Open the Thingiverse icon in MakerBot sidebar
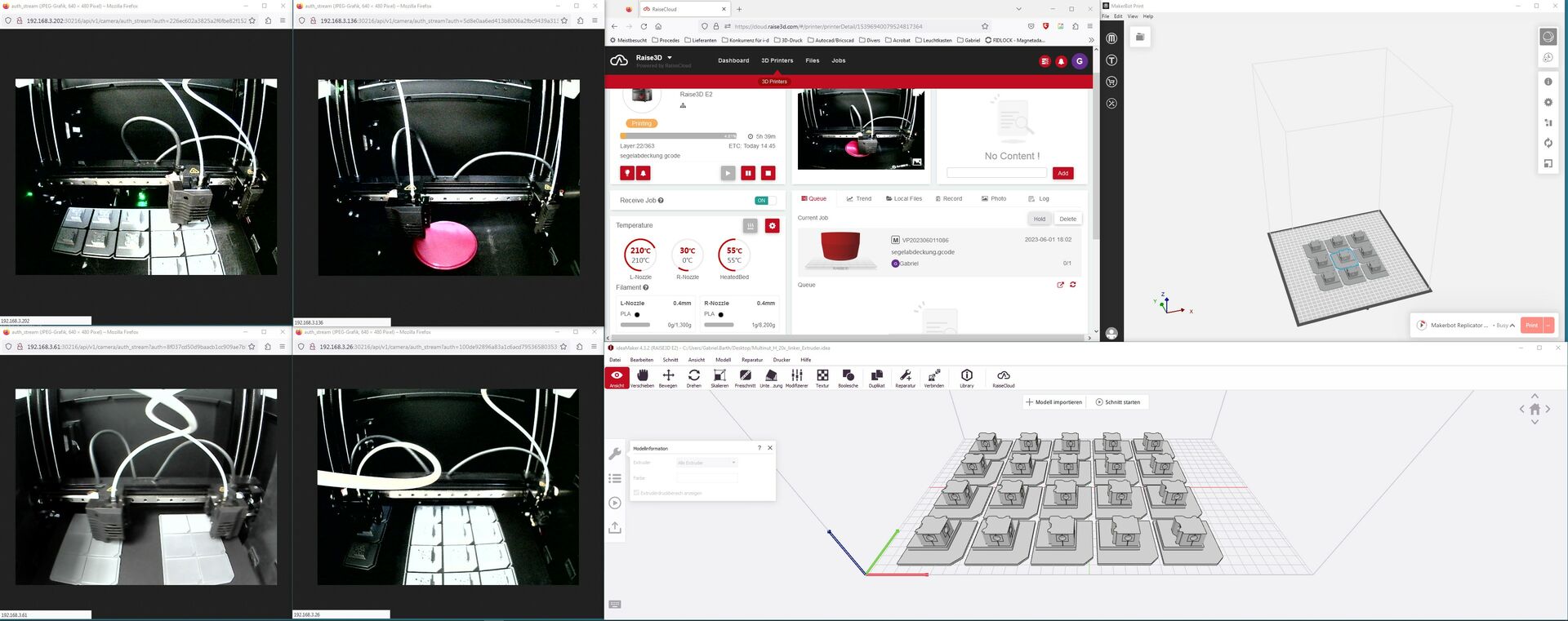Image resolution: width=1568 pixels, height=621 pixels. point(1111,60)
